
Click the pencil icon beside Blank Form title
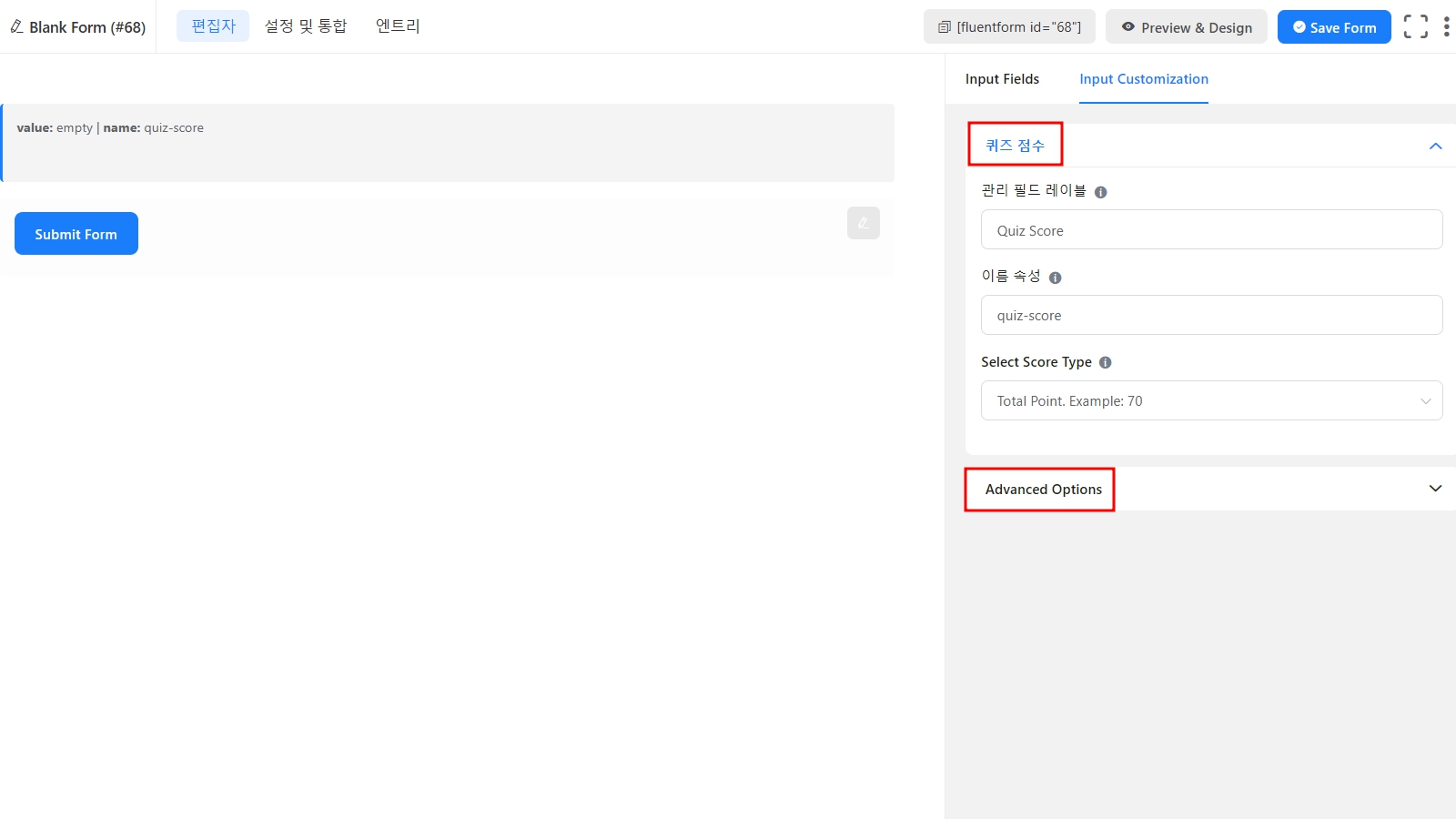coord(16,26)
